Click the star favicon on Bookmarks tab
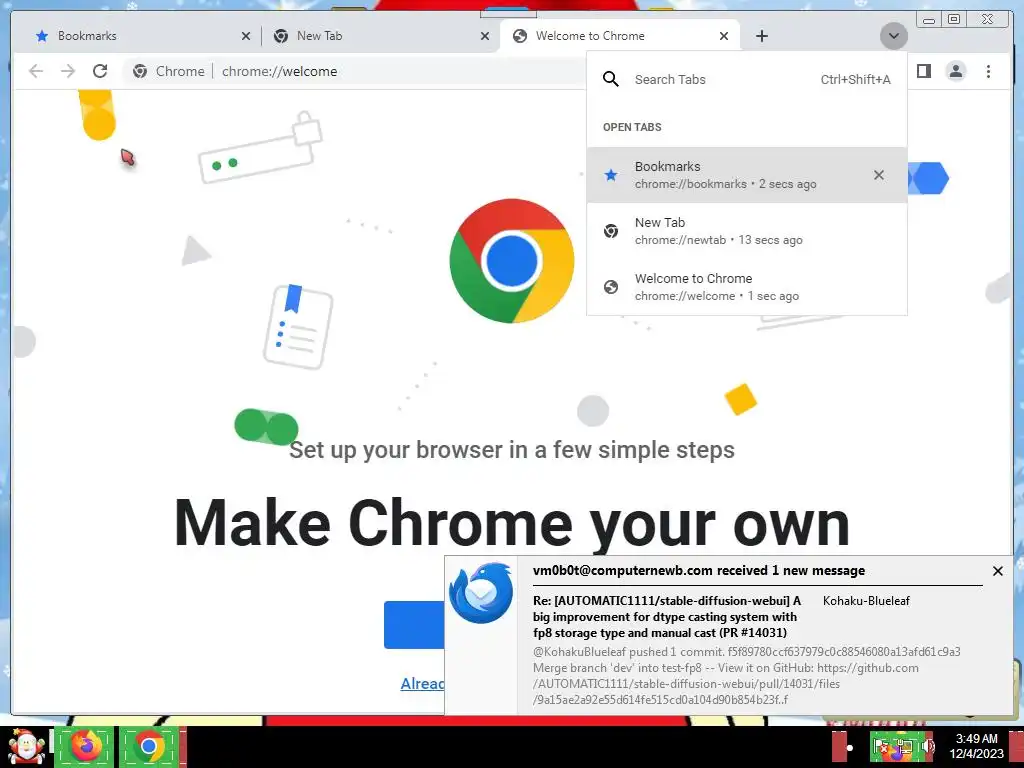1024x768 pixels. tap(42, 36)
